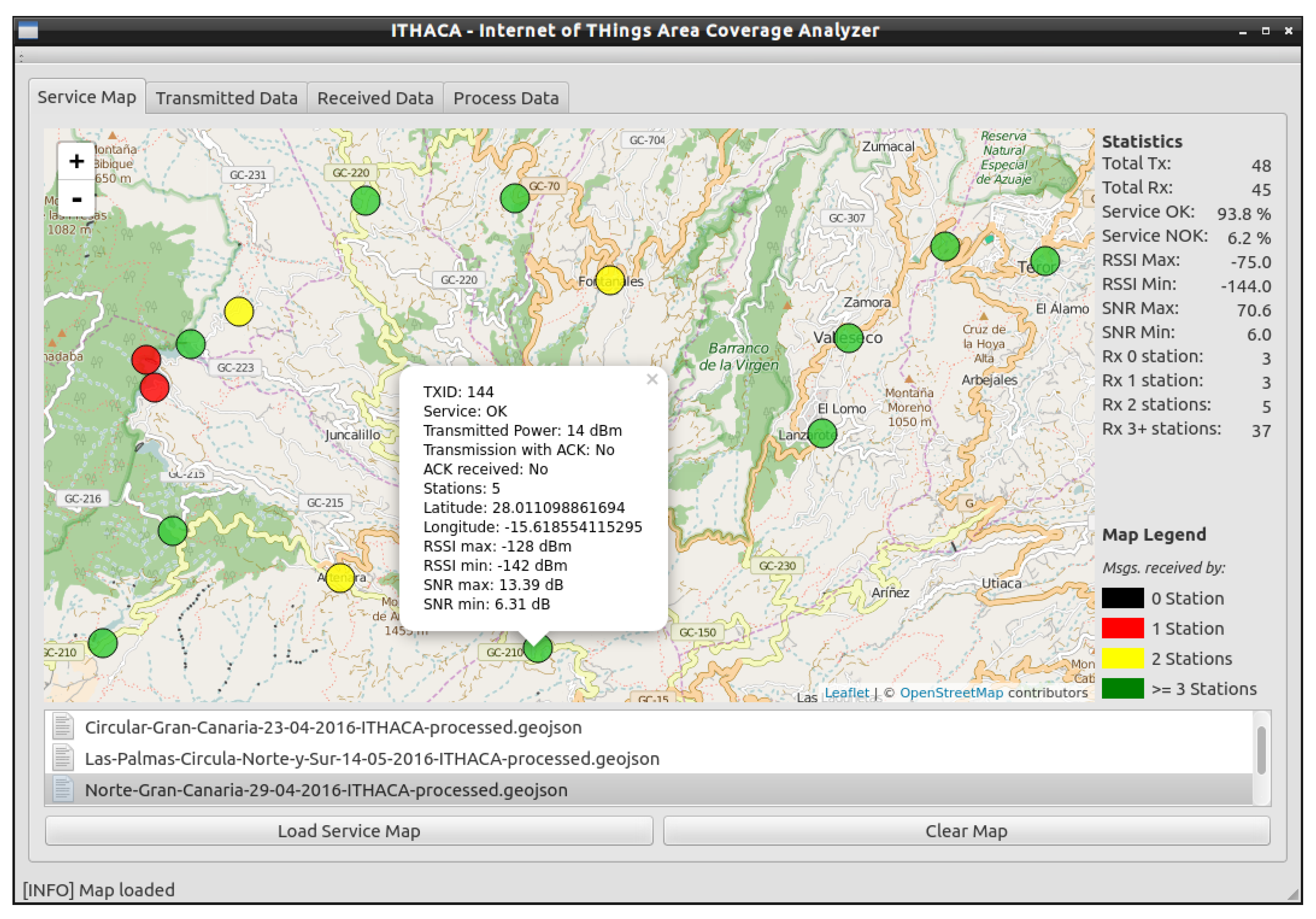Screen dimensions: 1316x919
Task: Zoom in the map with plus button
Action: (76, 161)
